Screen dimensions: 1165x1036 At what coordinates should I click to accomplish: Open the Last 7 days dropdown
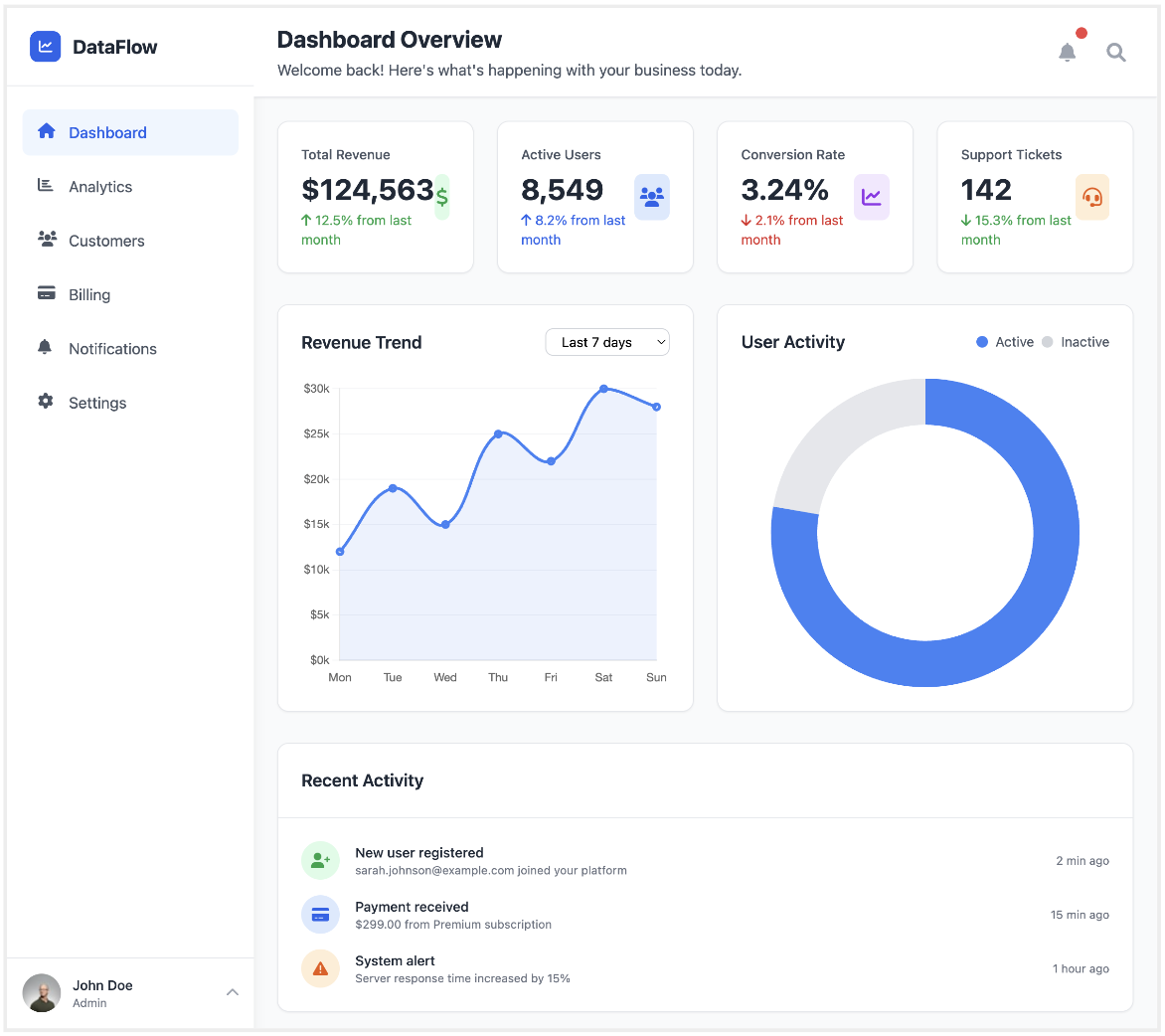tap(607, 342)
